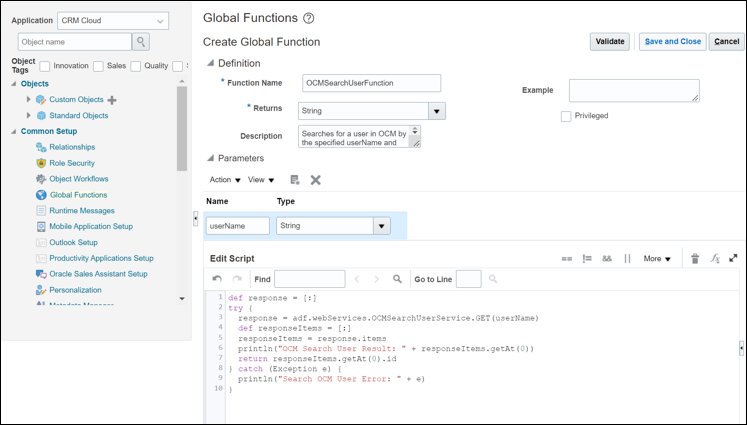Open the parameter Type String dropdown

tap(382, 226)
